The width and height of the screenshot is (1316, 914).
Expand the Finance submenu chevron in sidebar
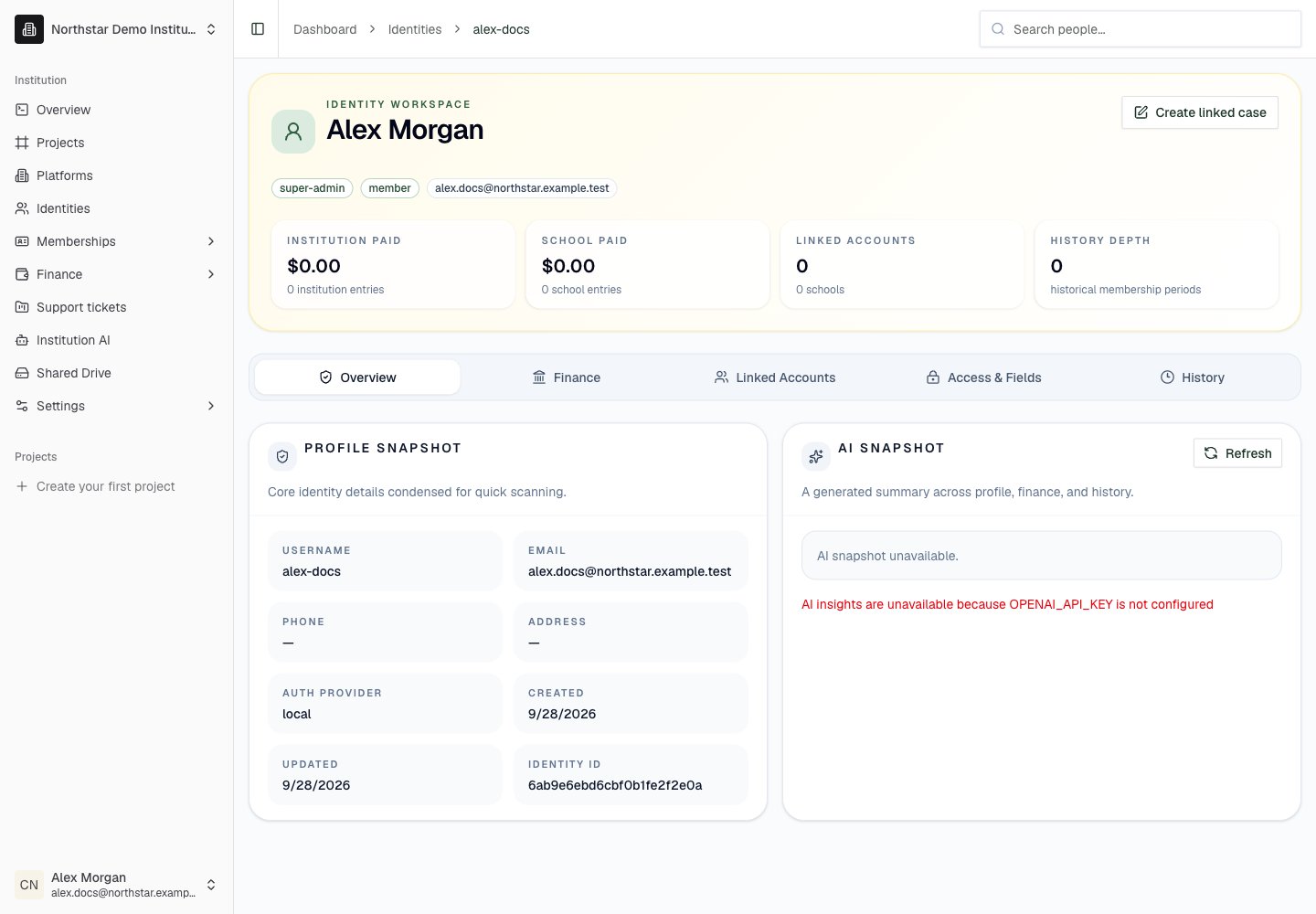coord(211,274)
